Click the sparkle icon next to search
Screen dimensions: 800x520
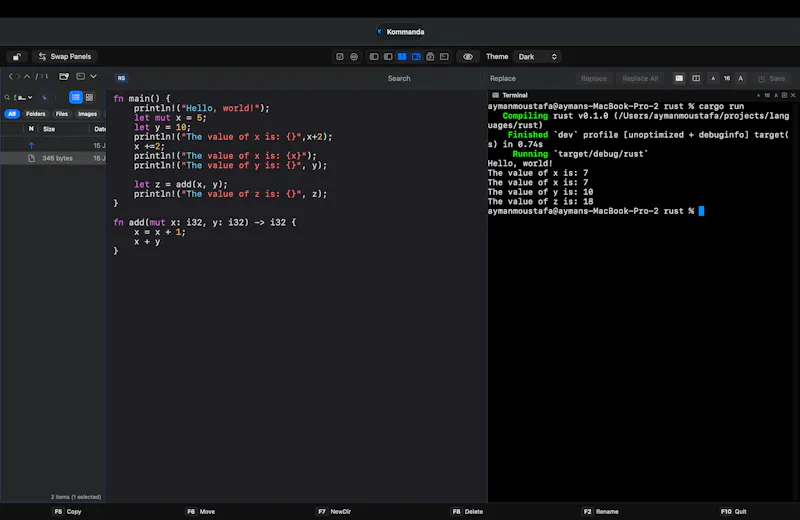[44, 97]
